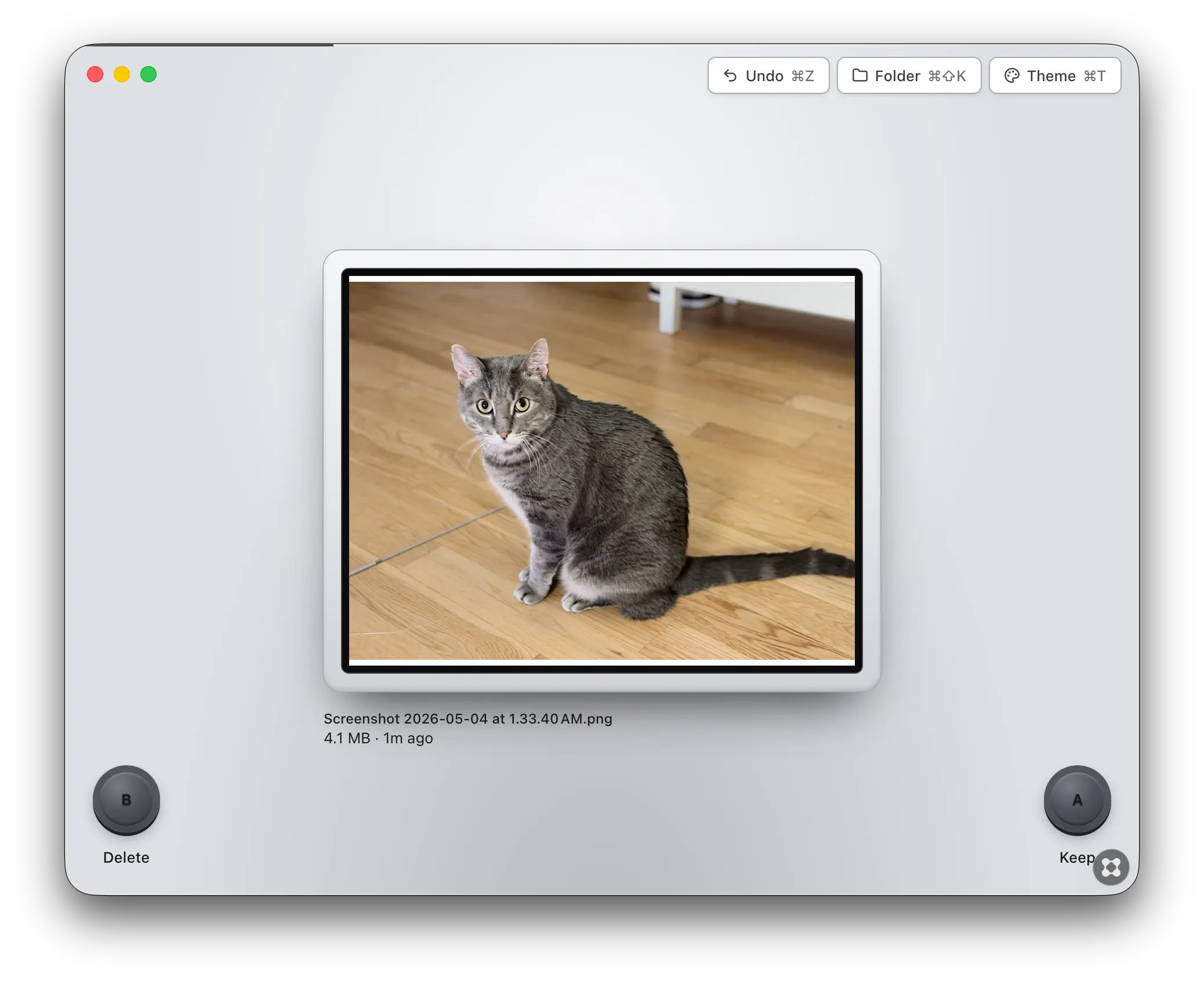Screen dimensions: 1204x981
Task: Click the ⌘T shortcut hint on Theme
Action: tap(1095, 76)
